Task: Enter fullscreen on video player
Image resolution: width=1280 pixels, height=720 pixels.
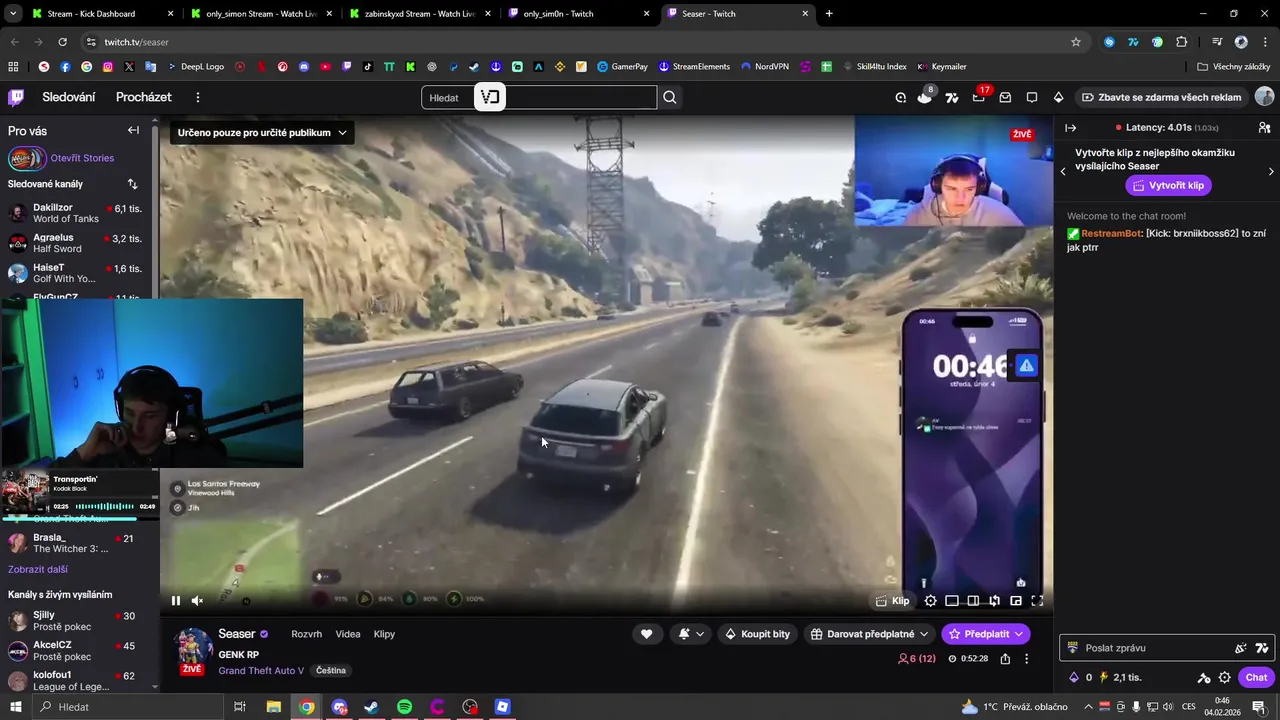Action: [x=1037, y=601]
